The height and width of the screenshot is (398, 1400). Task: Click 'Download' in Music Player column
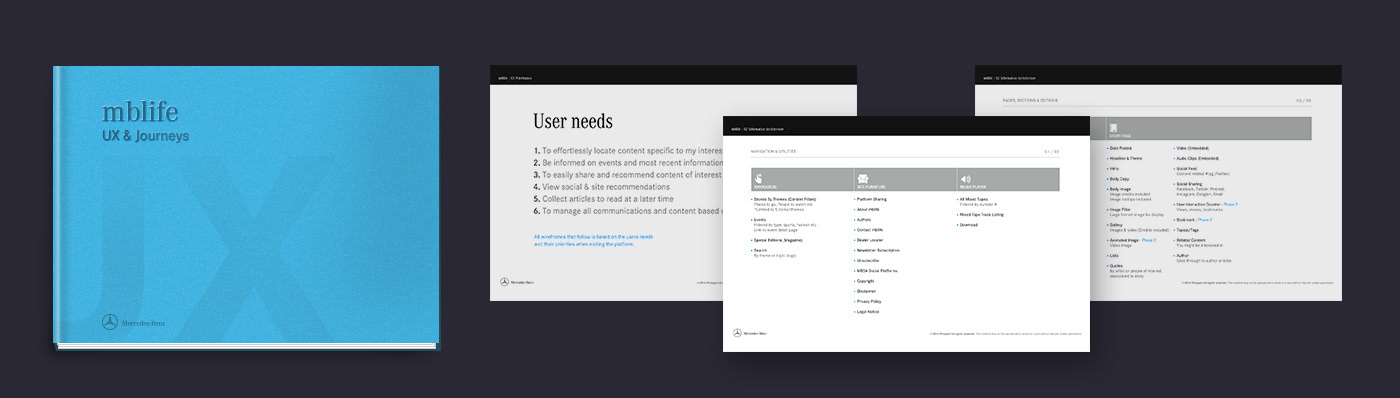968,225
